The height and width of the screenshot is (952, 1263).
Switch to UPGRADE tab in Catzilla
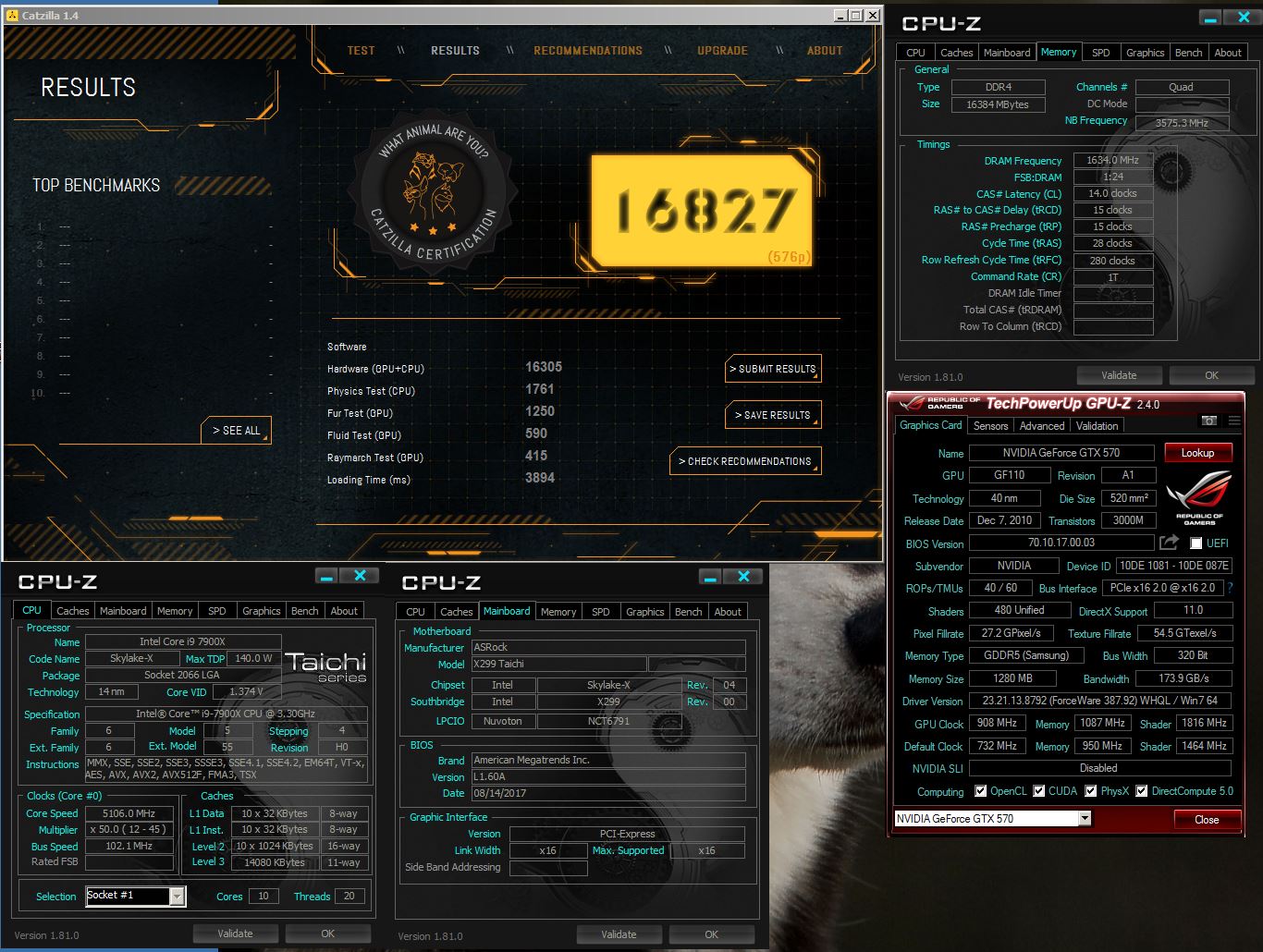tap(722, 51)
